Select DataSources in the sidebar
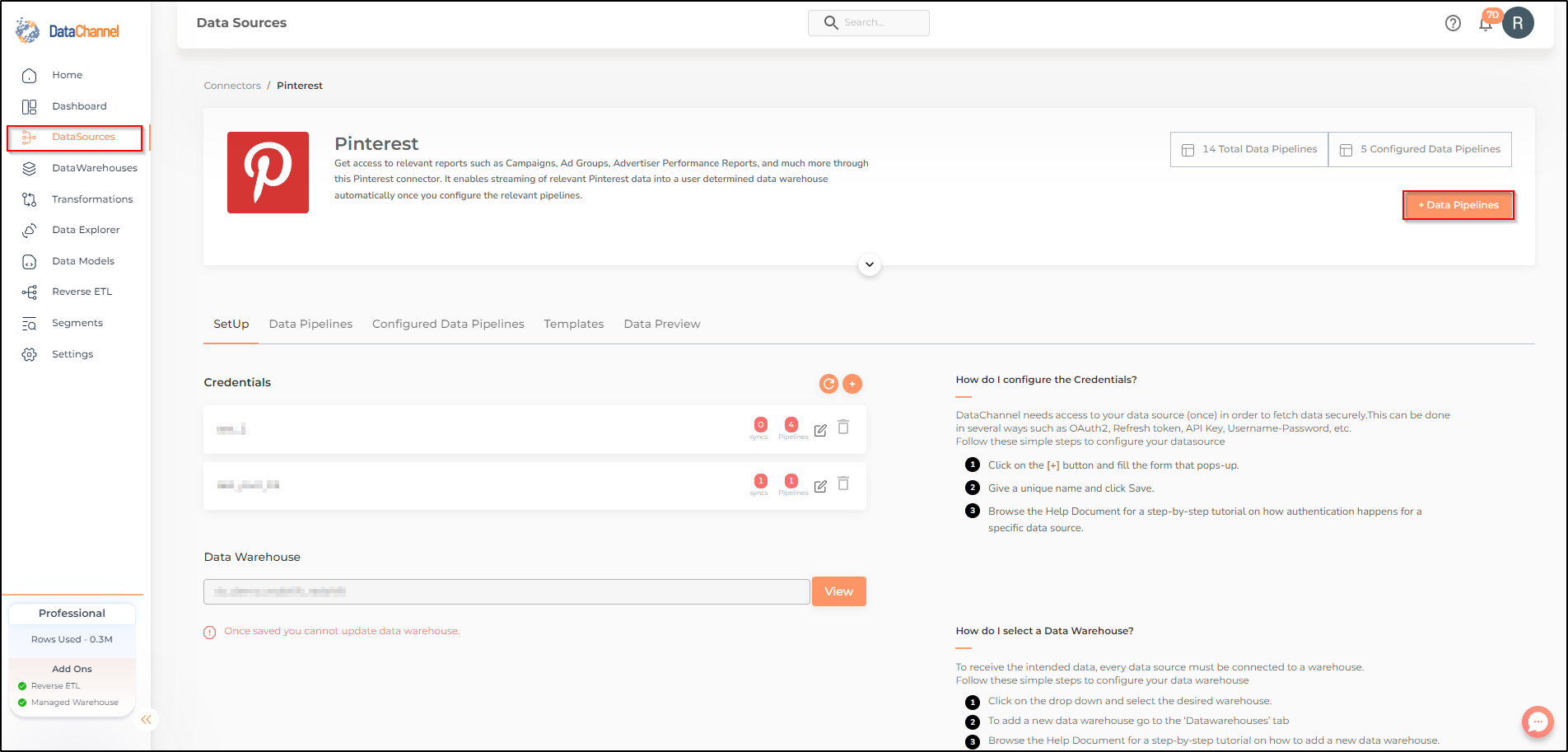The height and width of the screenshot is (752, 1568). 83,137
